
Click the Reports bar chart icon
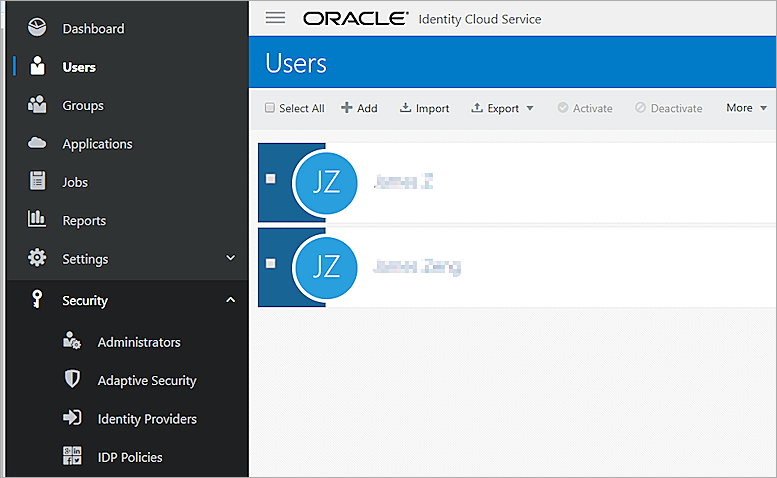point(37,219)
